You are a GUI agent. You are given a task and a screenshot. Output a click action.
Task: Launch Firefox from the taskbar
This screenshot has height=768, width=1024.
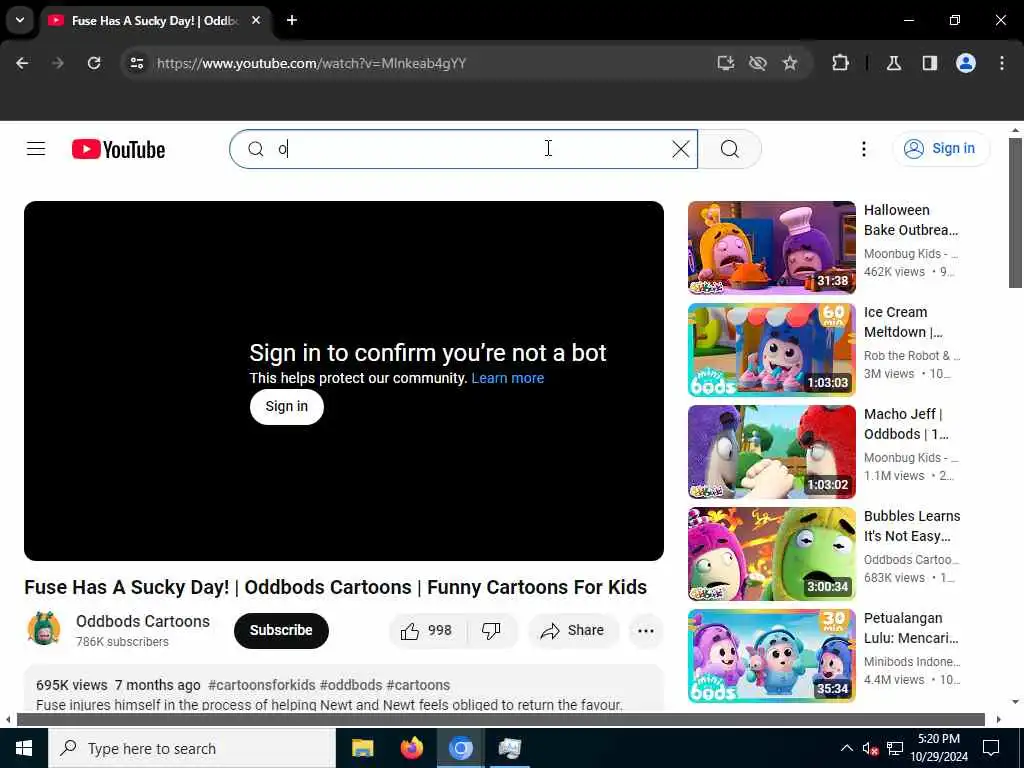click(x=411, y=748)
